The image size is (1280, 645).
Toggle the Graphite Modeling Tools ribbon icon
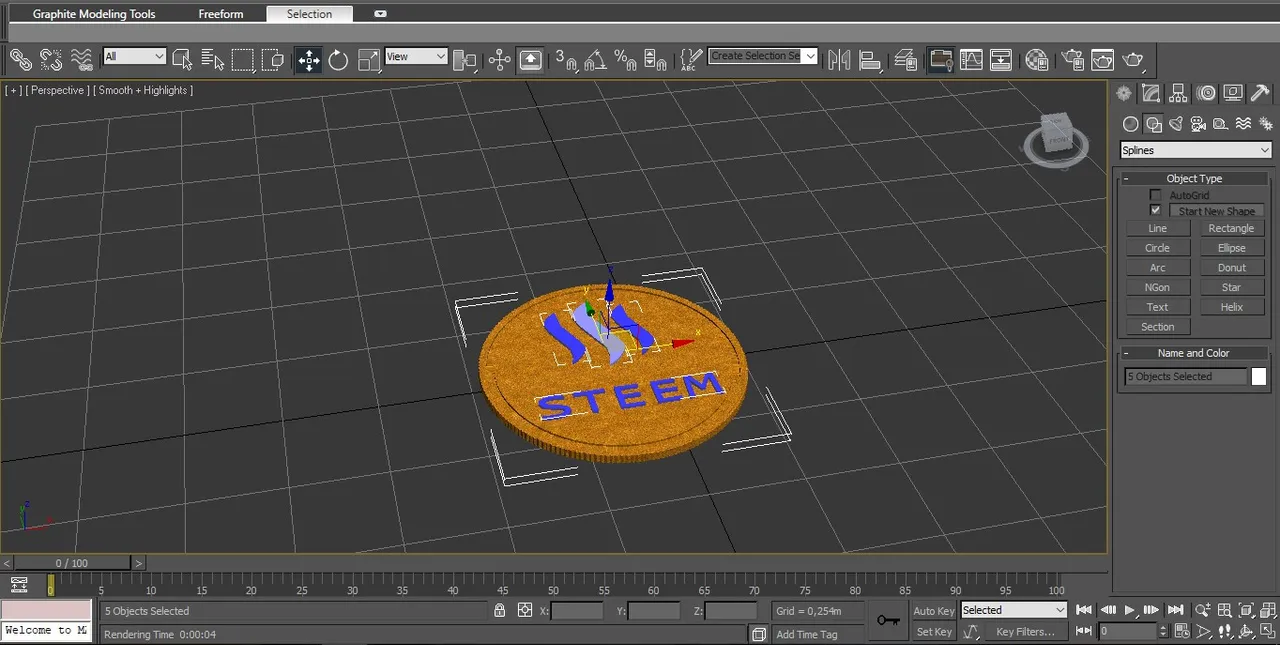[x=940, y=60]
